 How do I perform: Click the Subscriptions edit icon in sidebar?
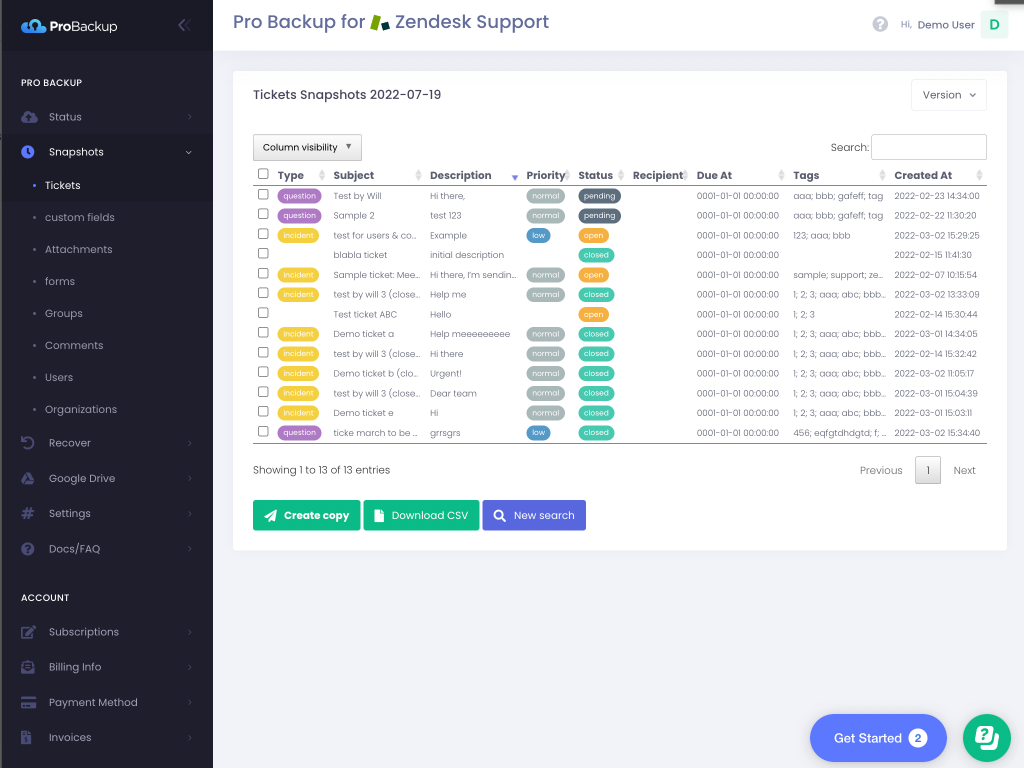(29, 632)
